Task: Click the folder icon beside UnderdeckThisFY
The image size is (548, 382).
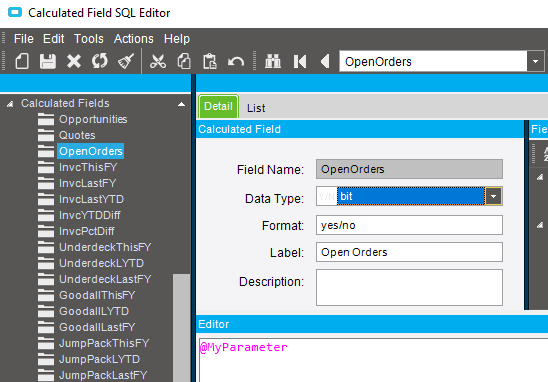Action: point(46,247)
